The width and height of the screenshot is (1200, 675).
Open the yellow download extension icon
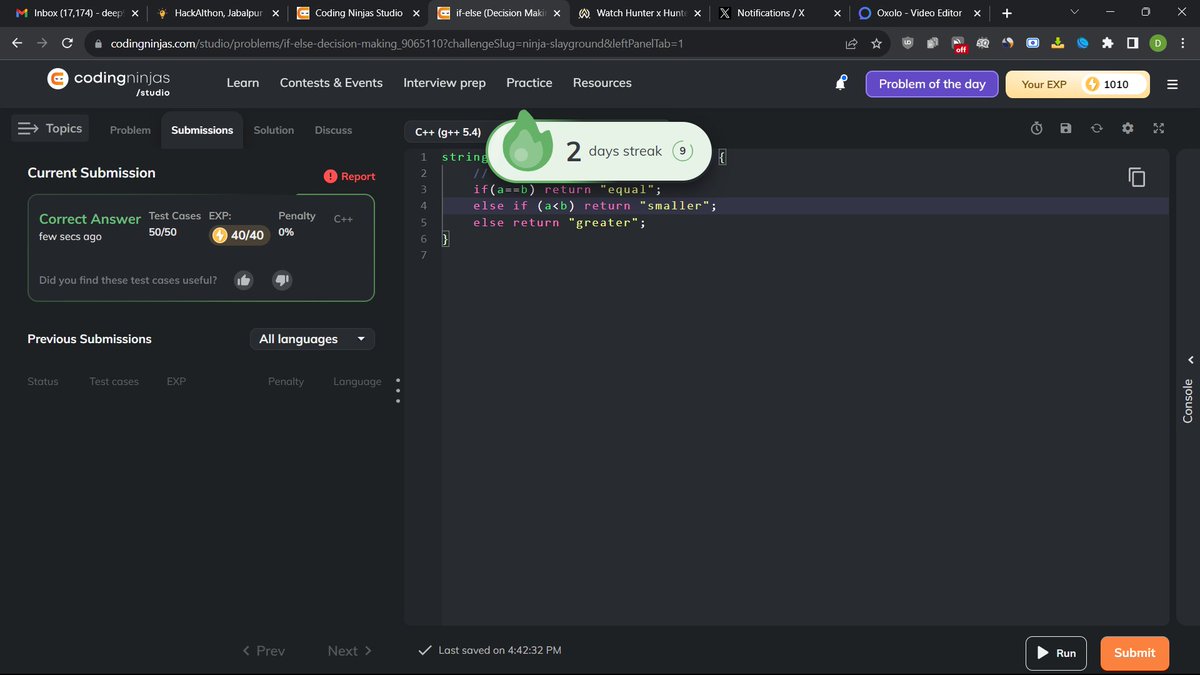pyautogui.click(x=1057, y=44)
